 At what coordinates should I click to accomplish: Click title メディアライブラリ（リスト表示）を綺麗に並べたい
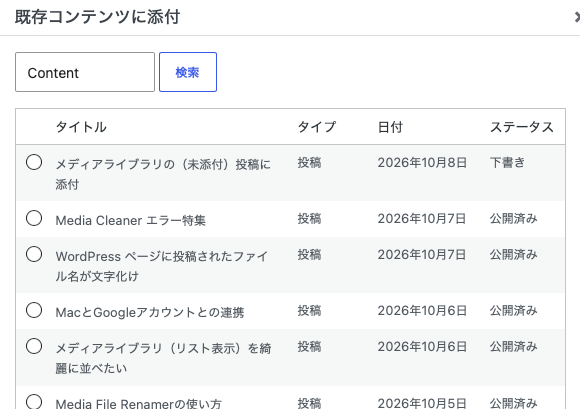click(x=163, y=358)
